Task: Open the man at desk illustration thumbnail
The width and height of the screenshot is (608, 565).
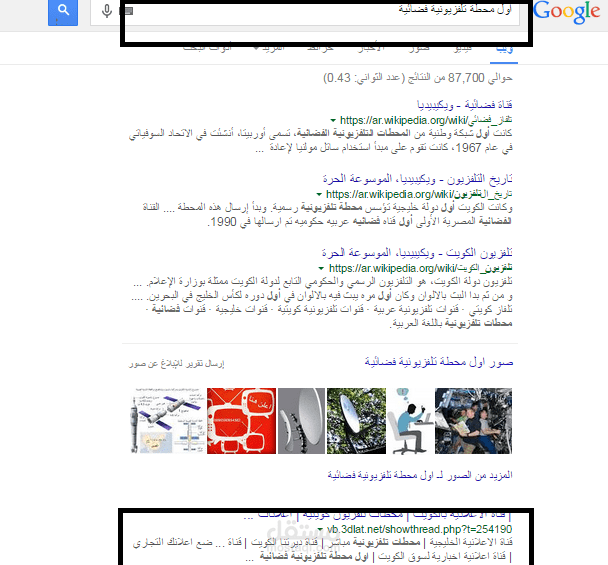Action: (x=411, y=421)
